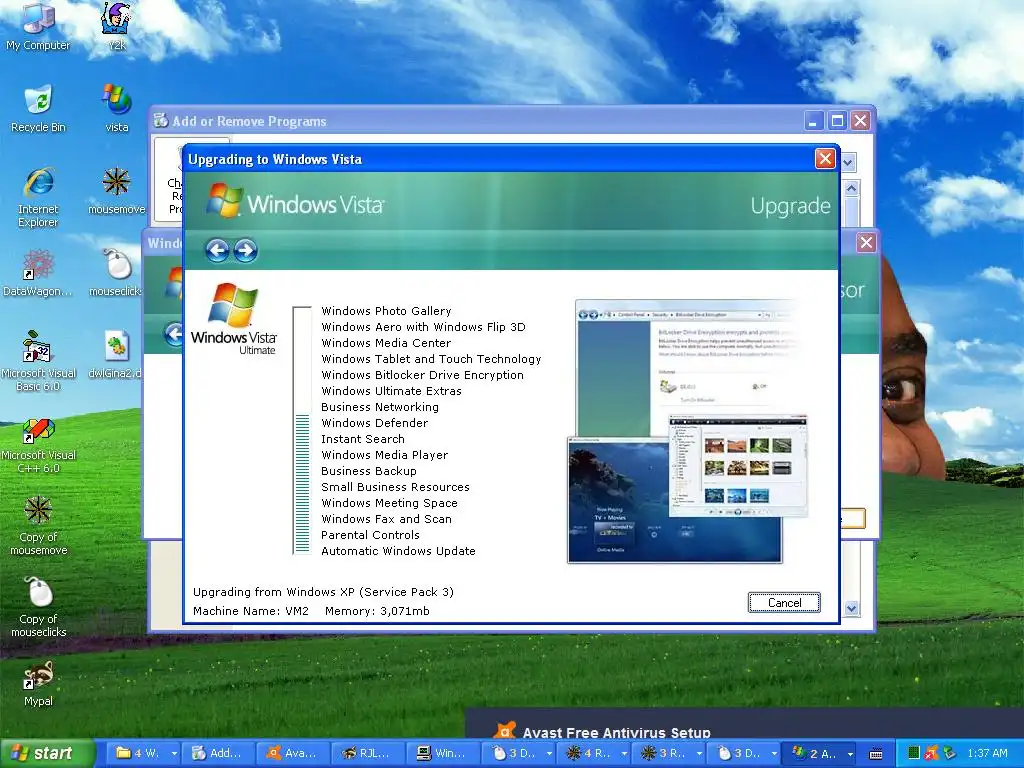Close the background window behind Vista dialog
Viewport: 1024px width, 768px height.
point(866,243)
